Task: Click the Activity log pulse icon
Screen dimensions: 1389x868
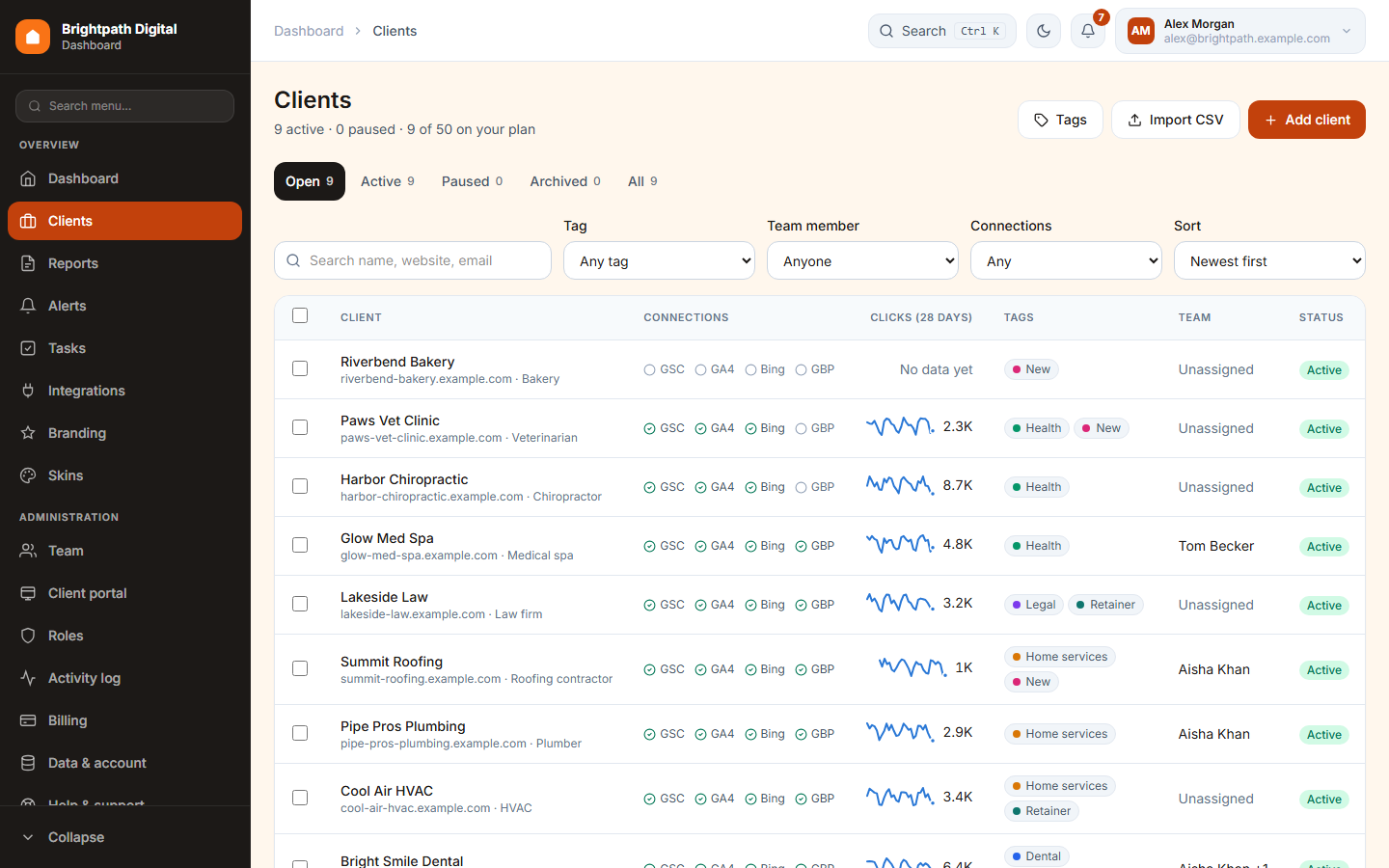Action: pos(28,678)
